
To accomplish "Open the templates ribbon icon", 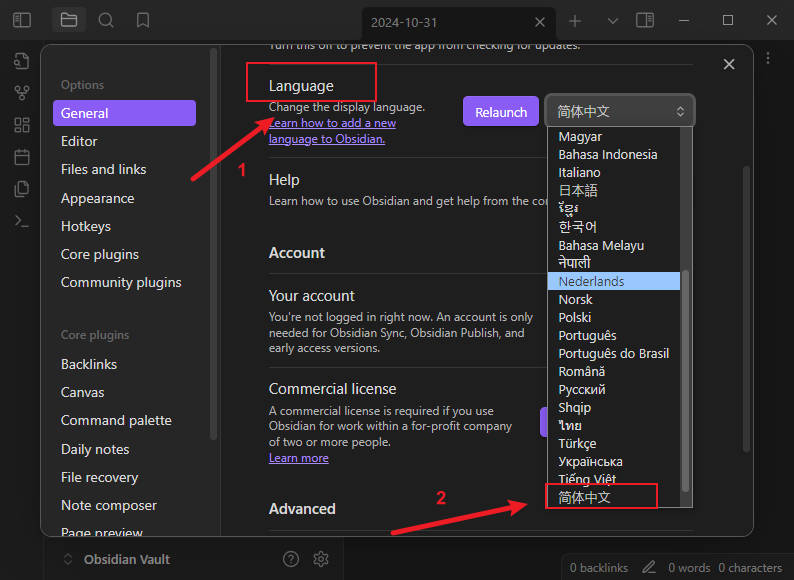I will 22,189.
